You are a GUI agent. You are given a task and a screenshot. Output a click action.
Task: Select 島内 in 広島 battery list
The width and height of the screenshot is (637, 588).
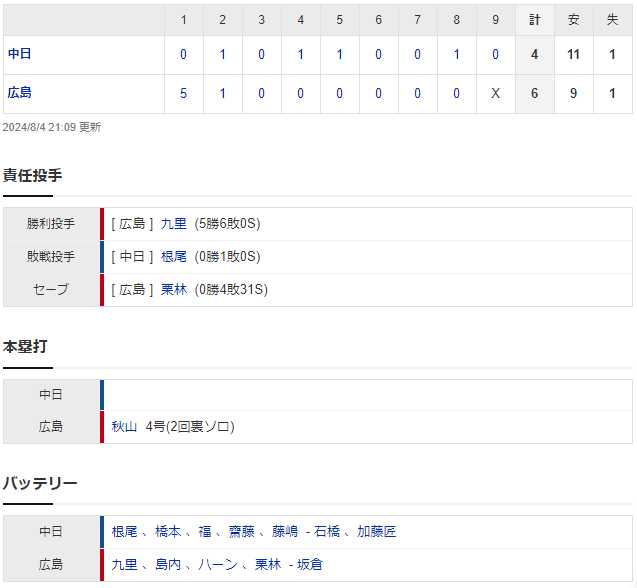(x=168, y=564)
